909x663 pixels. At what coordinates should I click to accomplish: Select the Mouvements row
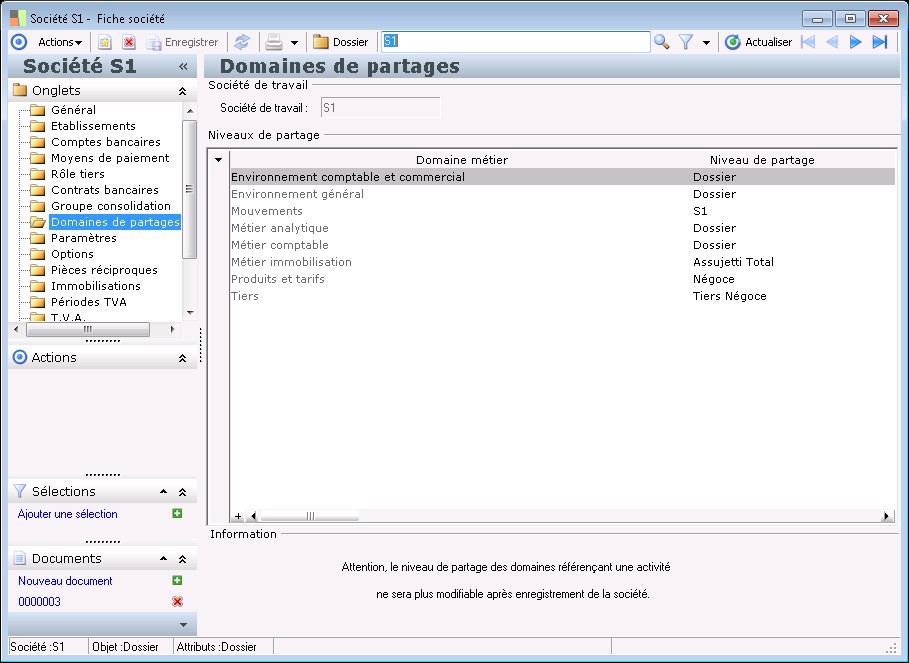click(562, 211)
